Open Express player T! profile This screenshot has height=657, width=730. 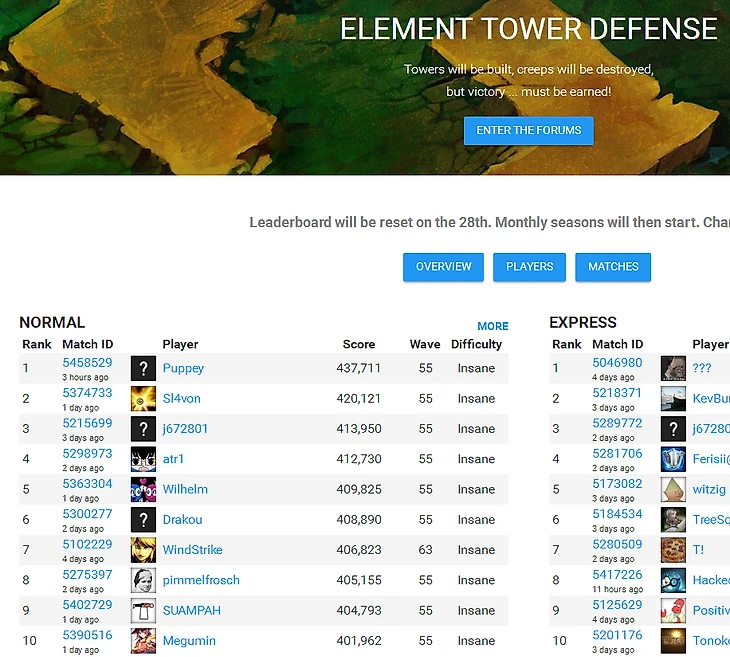pos(698,550)
